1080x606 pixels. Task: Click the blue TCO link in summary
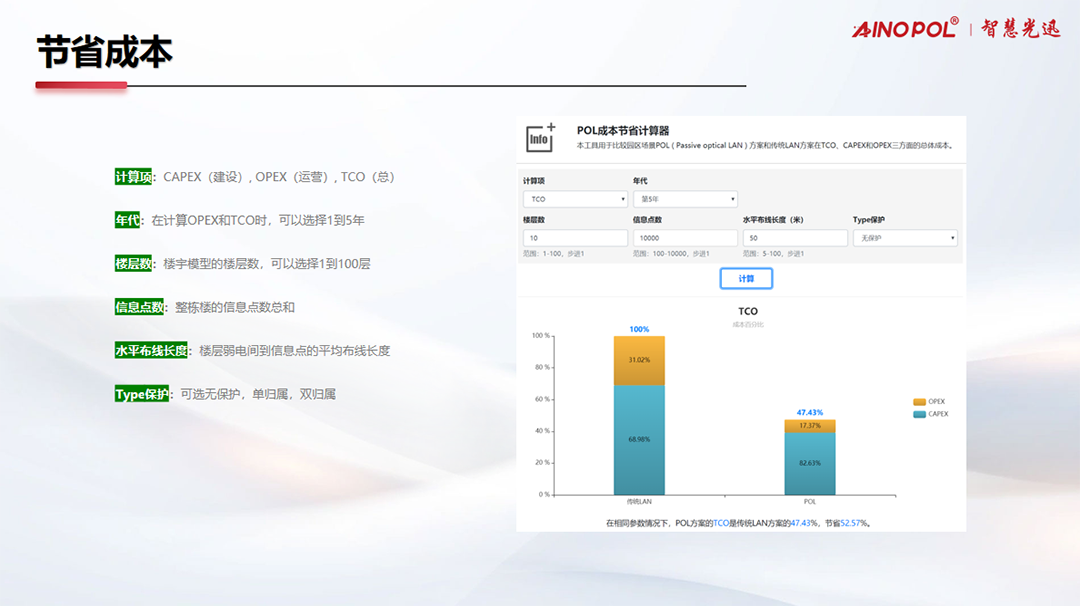tap(720, 523)
